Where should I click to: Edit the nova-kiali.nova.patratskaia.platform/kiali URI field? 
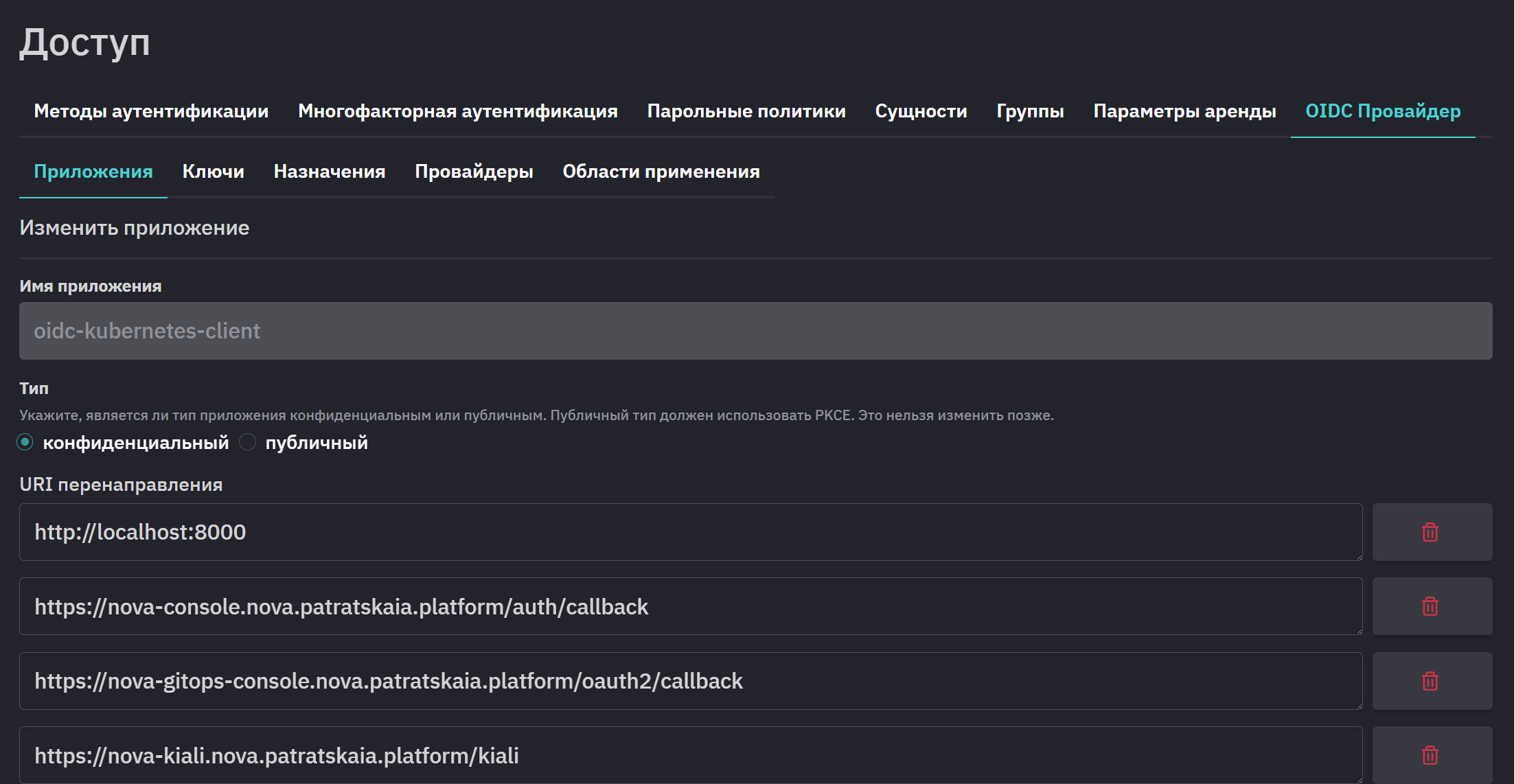(691, 754)
